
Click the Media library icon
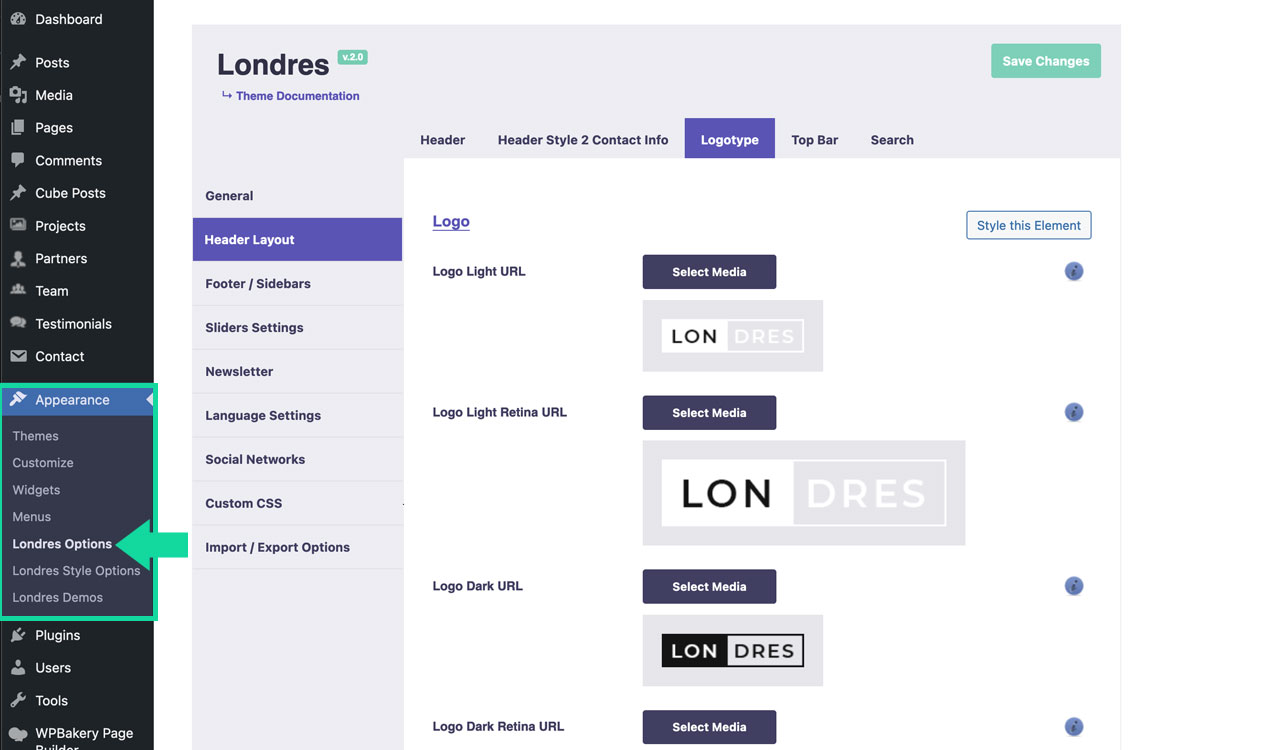pyautogui.click(x=18, y=95)
